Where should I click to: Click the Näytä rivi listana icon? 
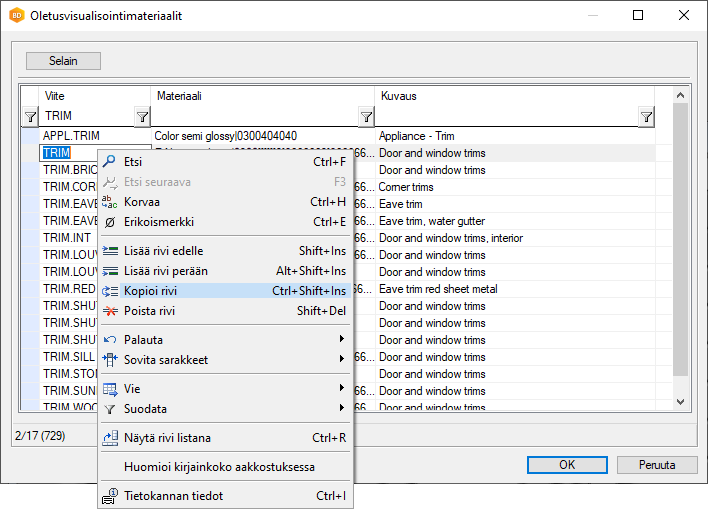point(111,438)
